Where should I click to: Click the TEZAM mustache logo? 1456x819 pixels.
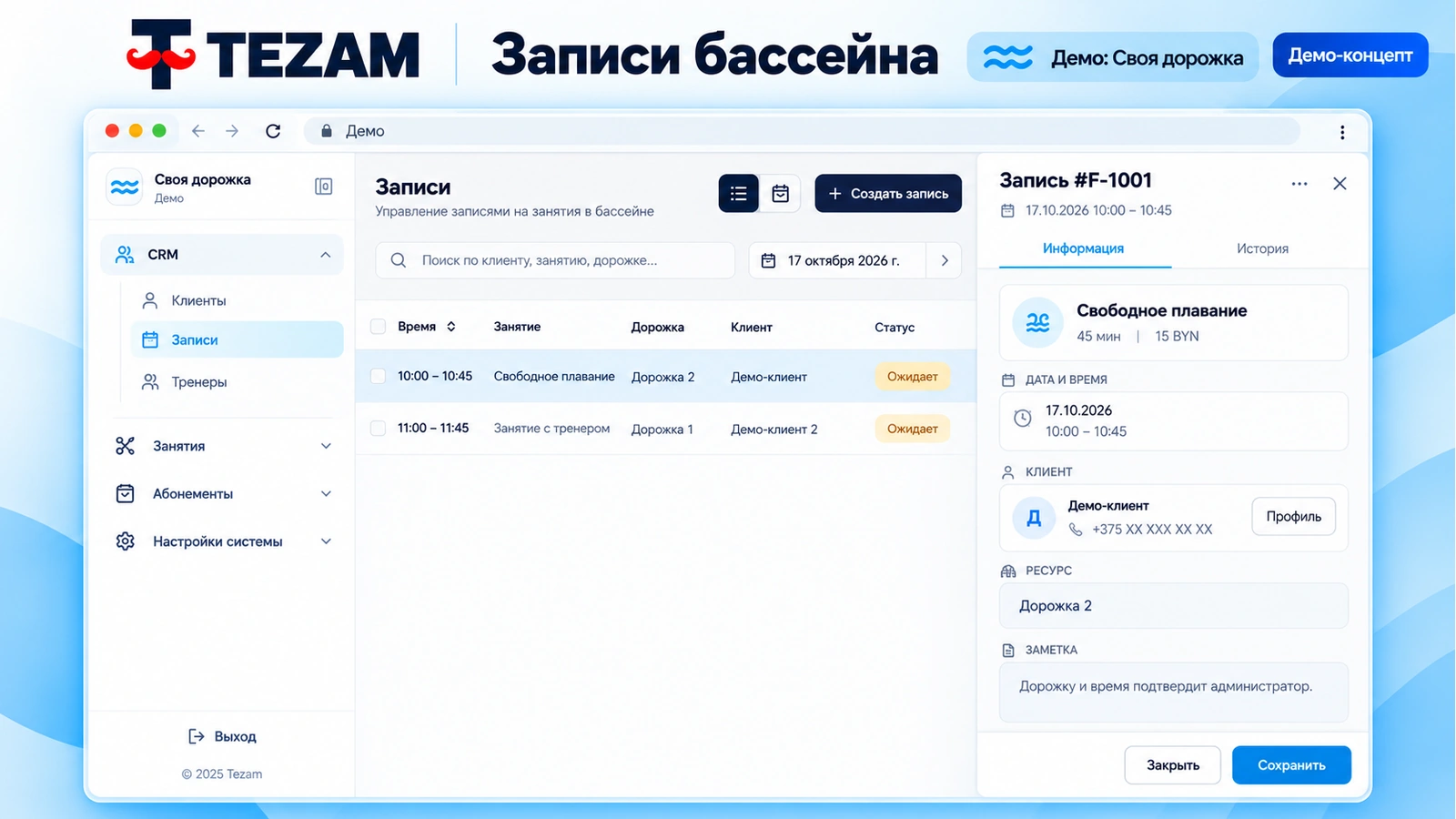[161, 55]
